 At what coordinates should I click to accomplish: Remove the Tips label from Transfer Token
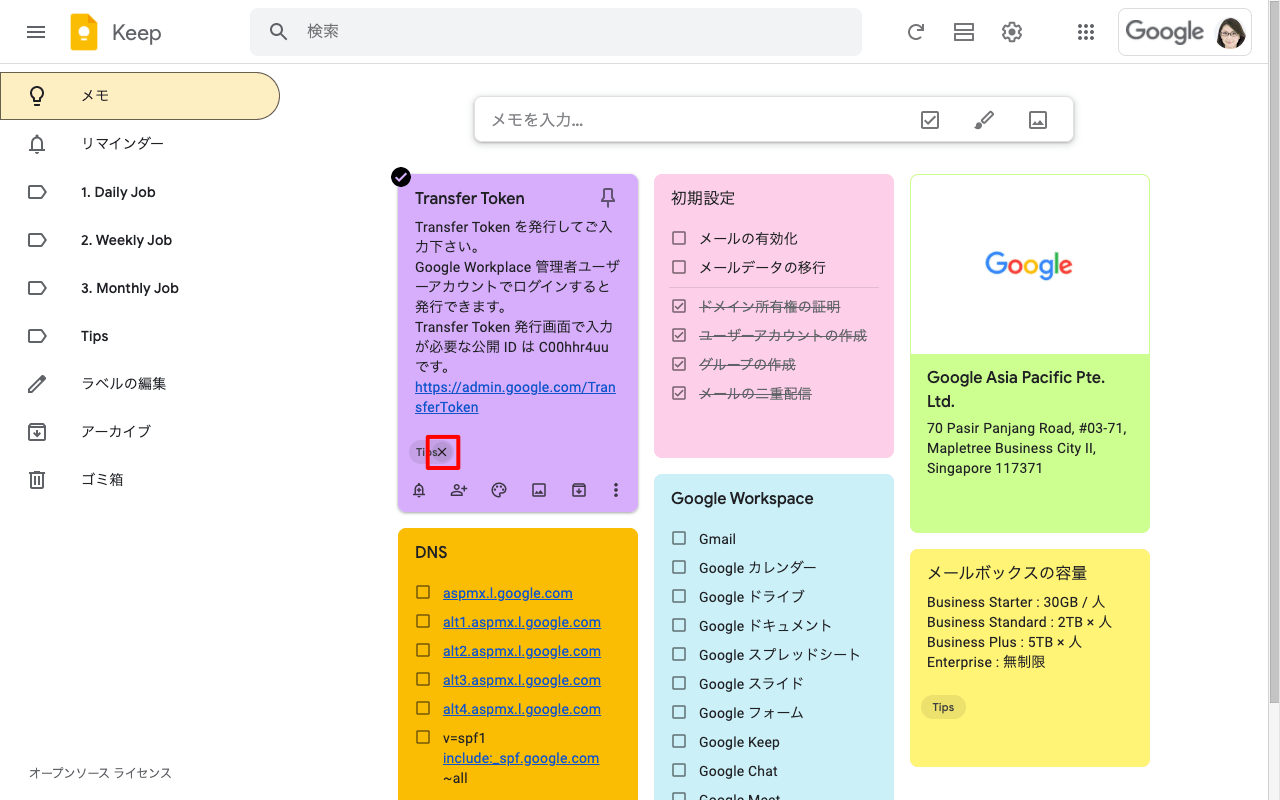click(442, 452)
